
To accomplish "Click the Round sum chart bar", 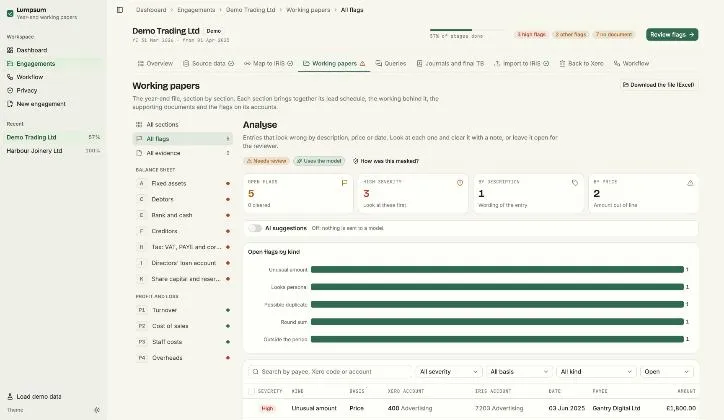I will tap(497, 322).
